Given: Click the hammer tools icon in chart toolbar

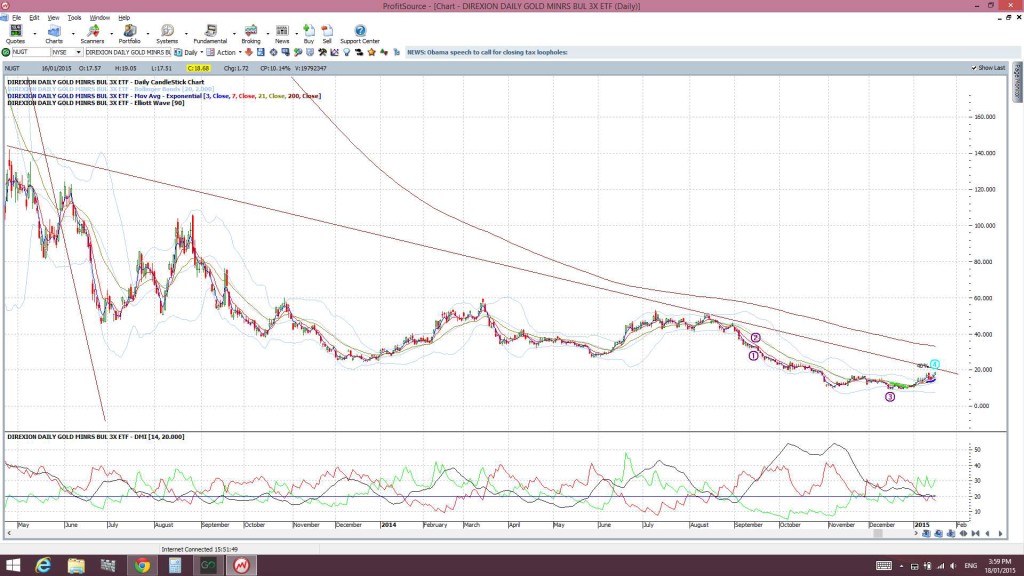Looking at the screenshot, I should tap(322, 52).
